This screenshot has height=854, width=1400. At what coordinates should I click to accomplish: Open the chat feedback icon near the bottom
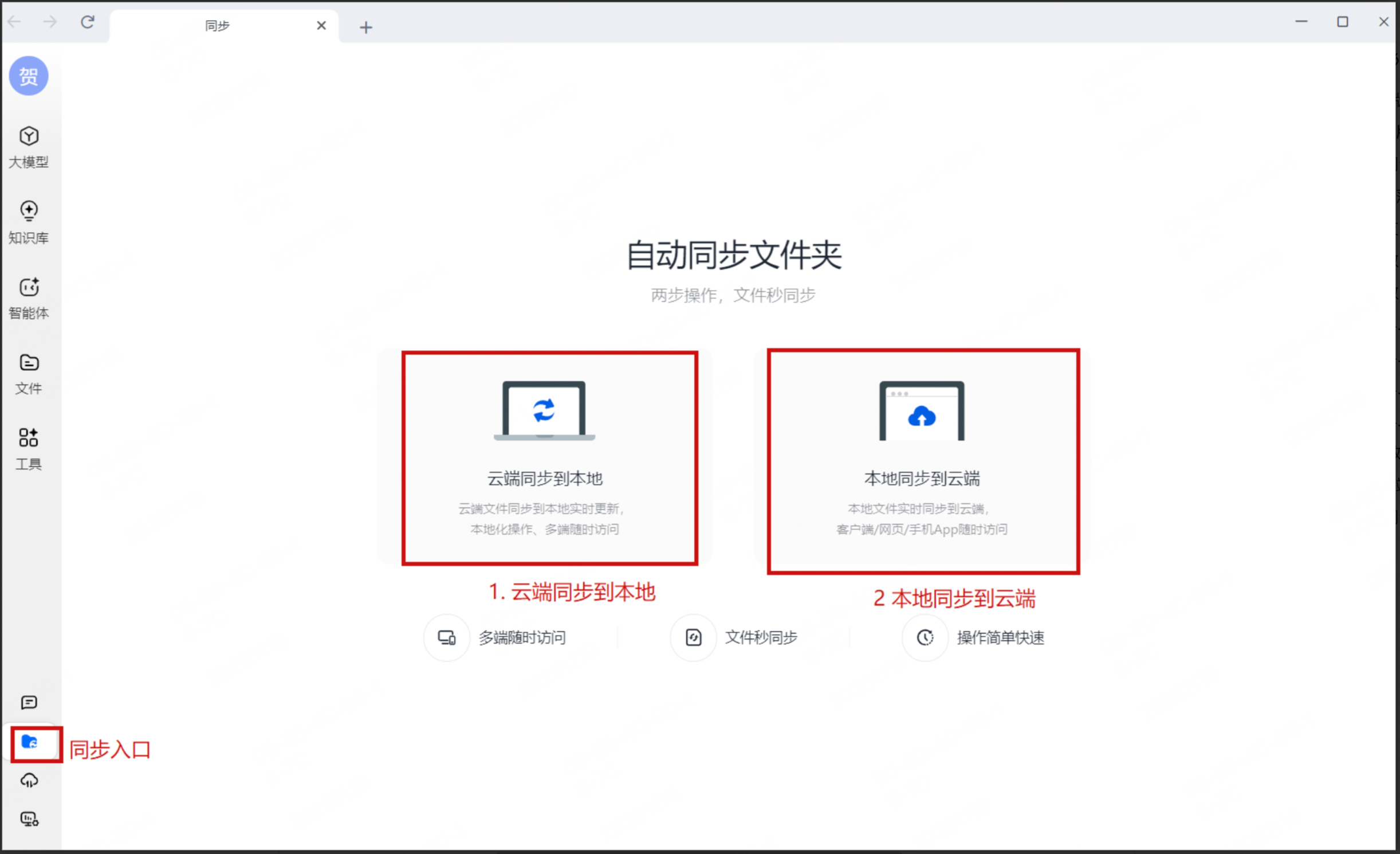coord(29,702)
